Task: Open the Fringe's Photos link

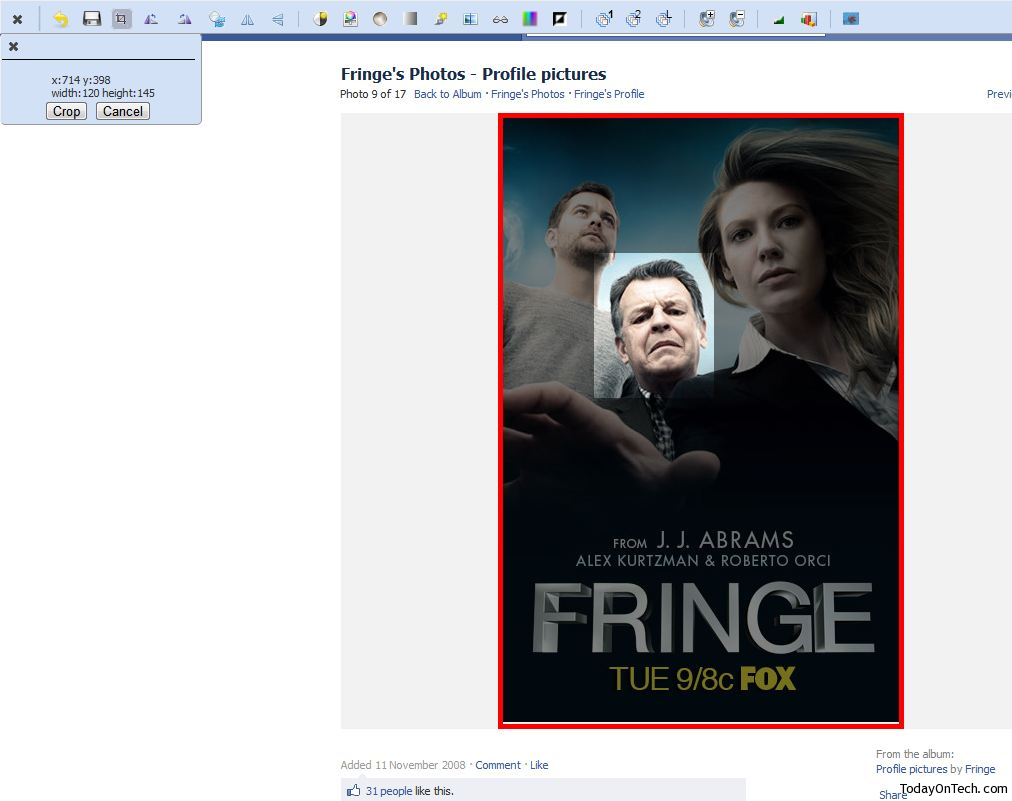Action: (527, 94)
